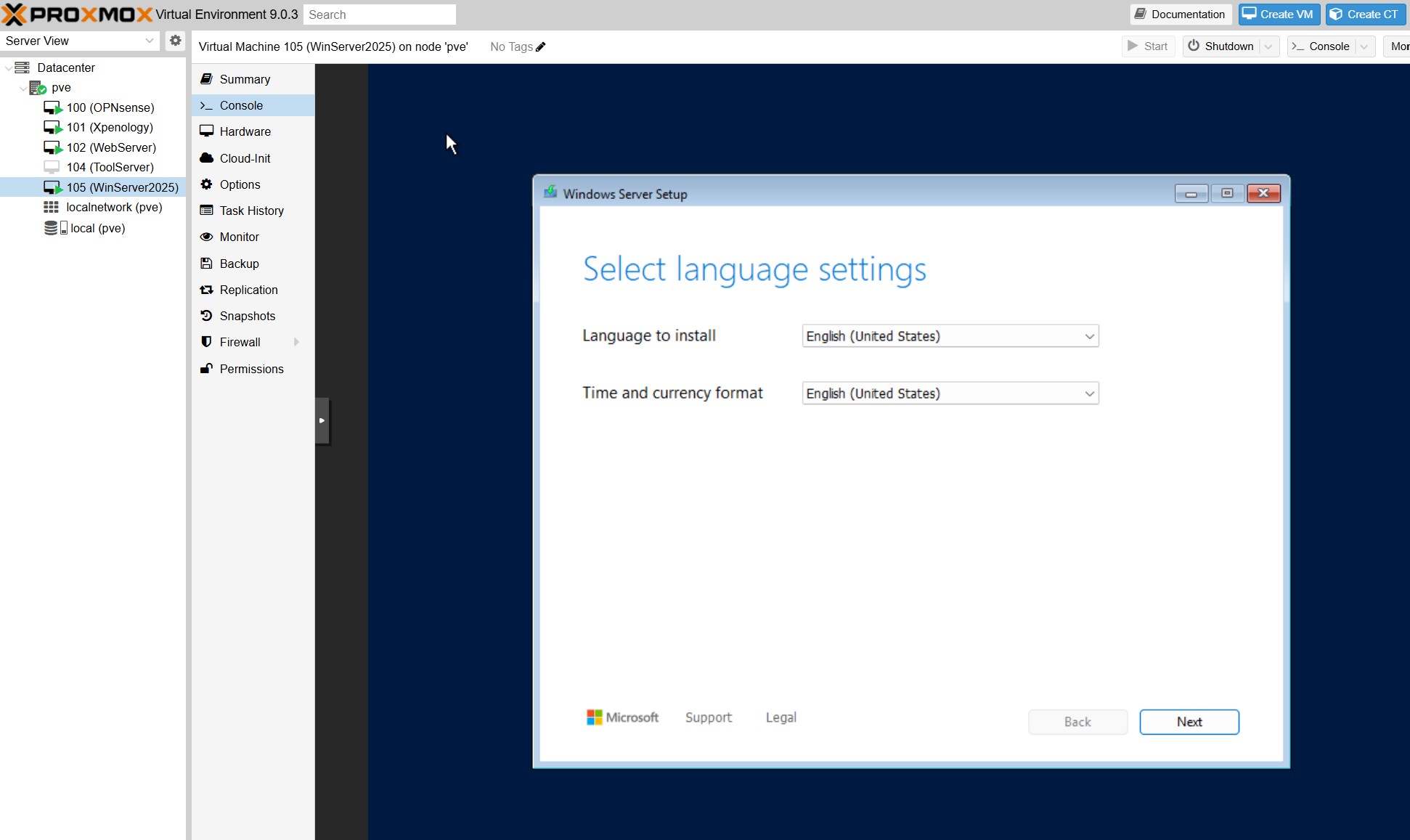Open the Language to install dropdown

pos(950,336)
